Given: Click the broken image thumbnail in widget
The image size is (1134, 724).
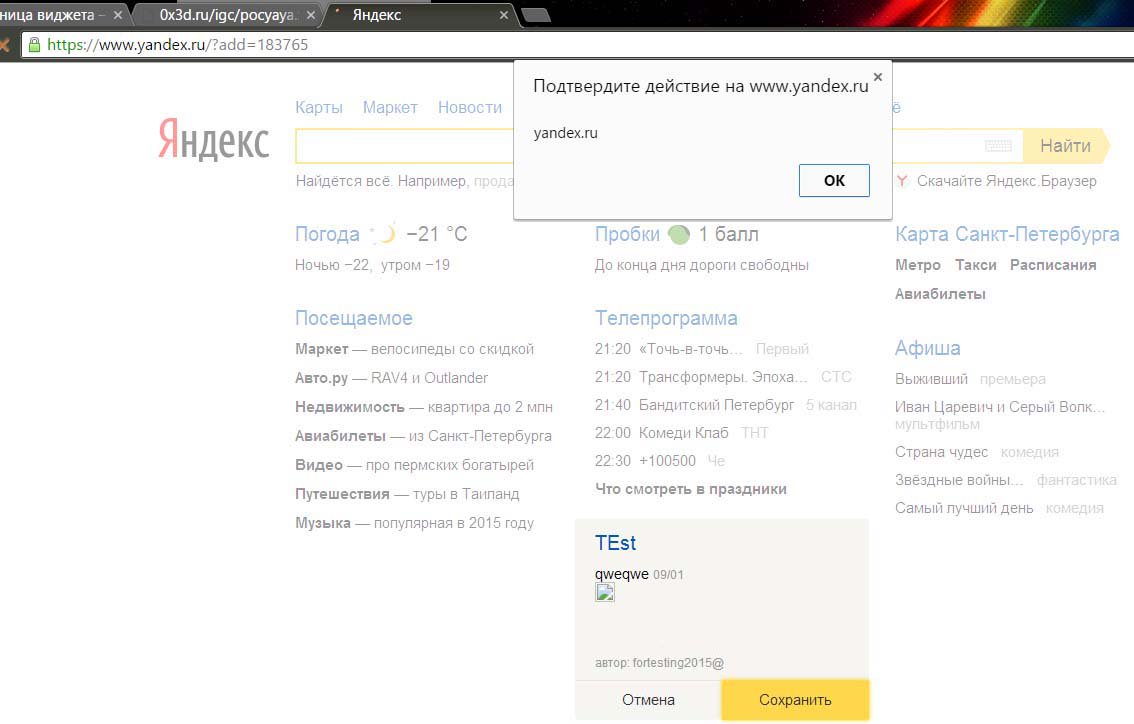Looking at the screenshot, I should point(605,592).
